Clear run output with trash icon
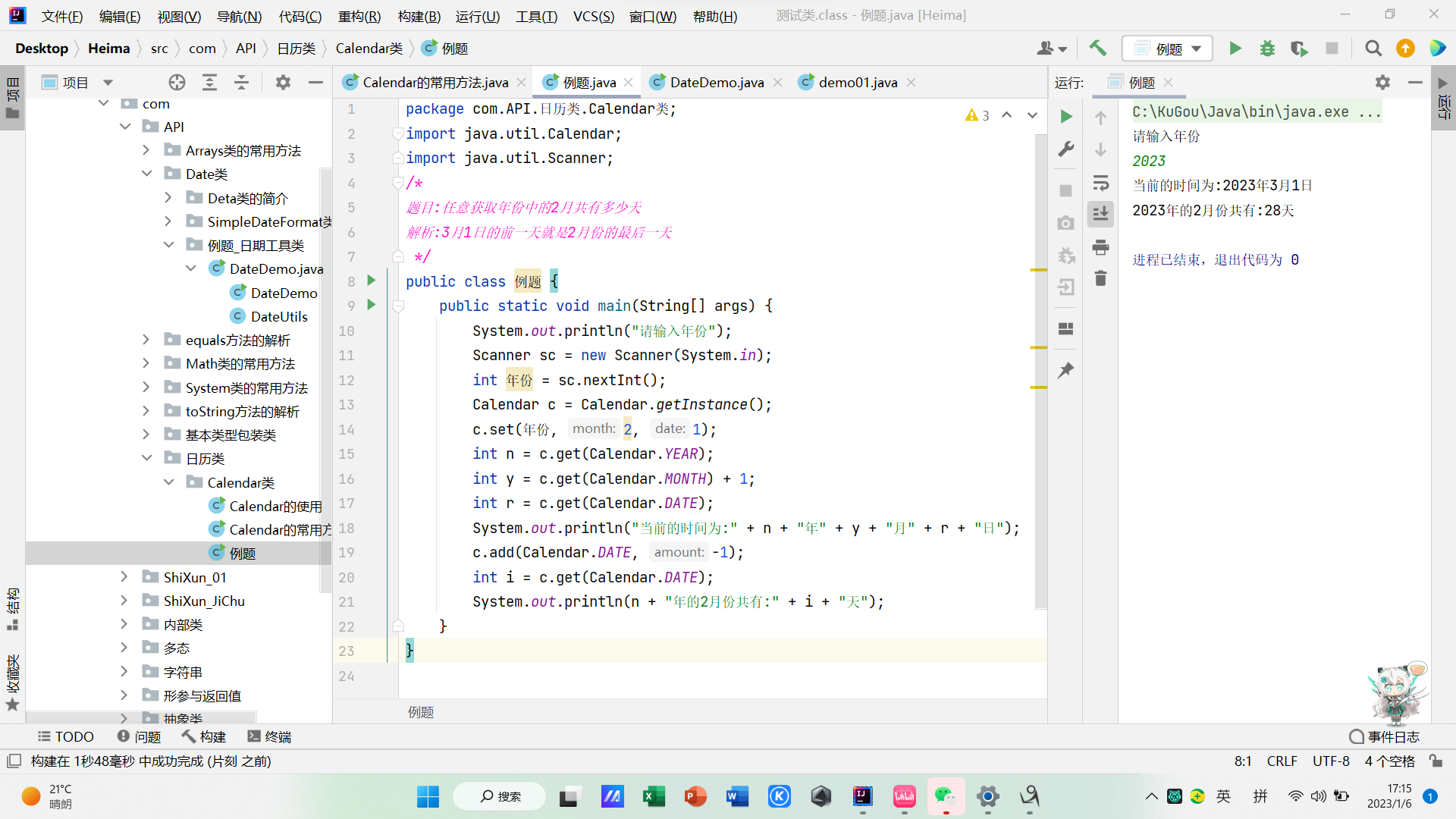This screenshot has width=1456, height=819. (x=1100, y=278)
